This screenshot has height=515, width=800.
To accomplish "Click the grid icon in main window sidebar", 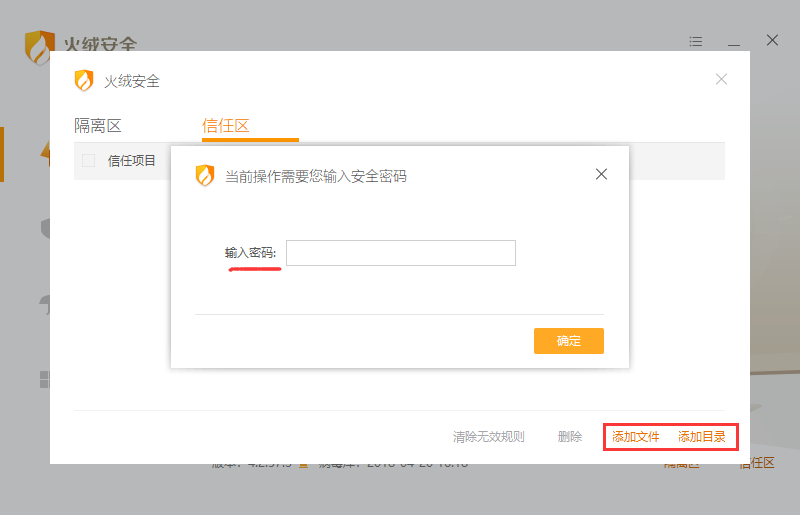I will [x=45, y=380].
